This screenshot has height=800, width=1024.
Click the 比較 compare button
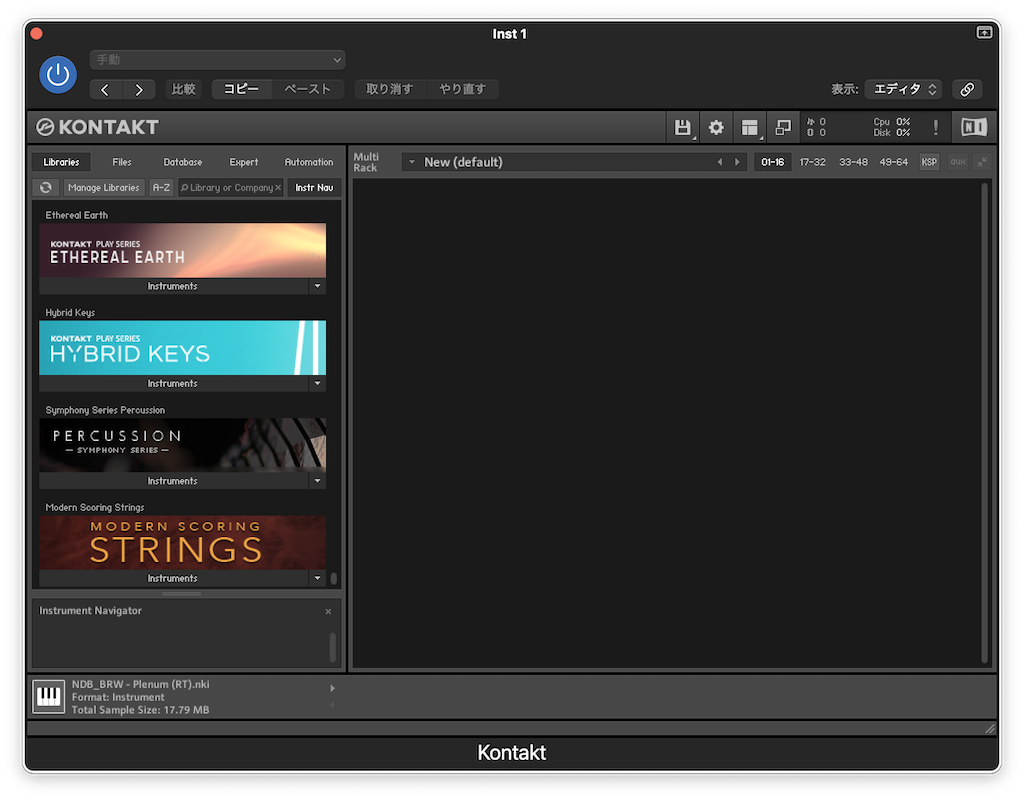(x=184, y=89)
